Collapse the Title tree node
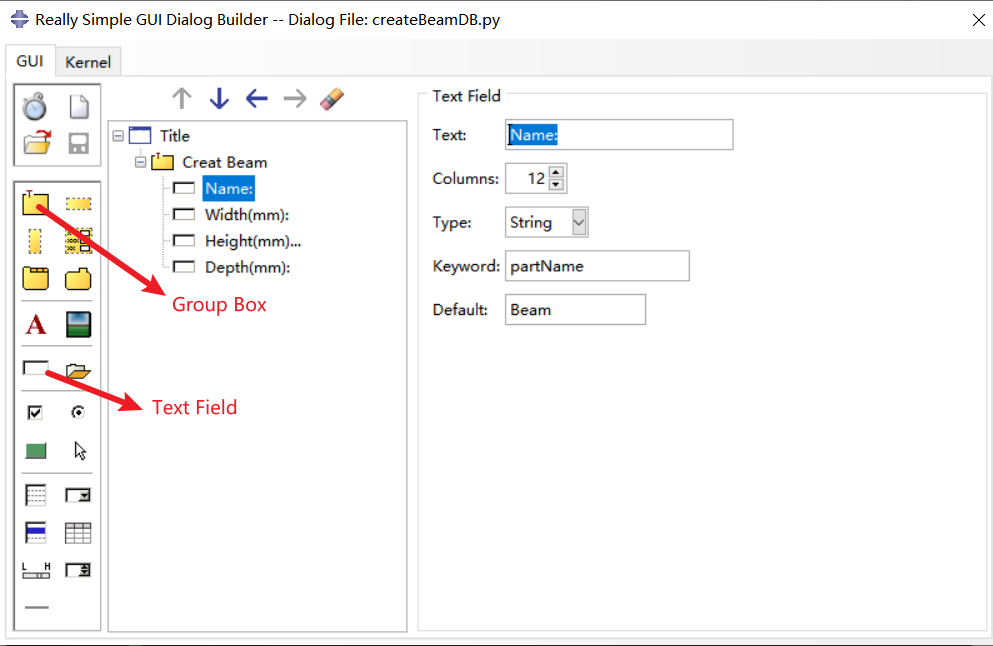993x646 pixels. (x=118, y=135)
